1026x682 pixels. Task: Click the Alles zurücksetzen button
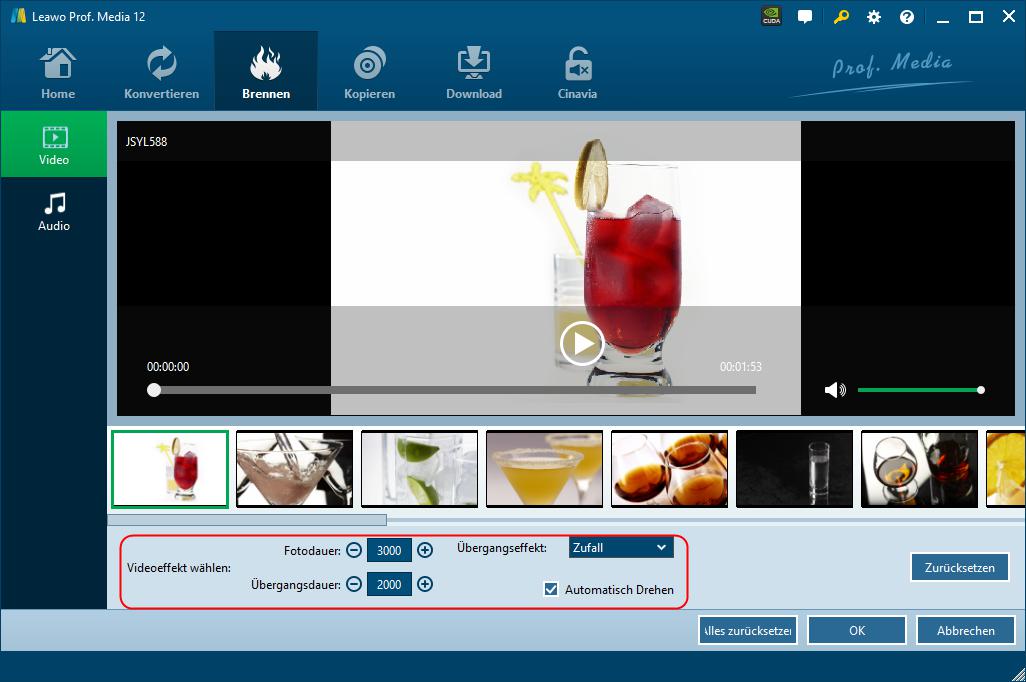(x=747, y=631)
